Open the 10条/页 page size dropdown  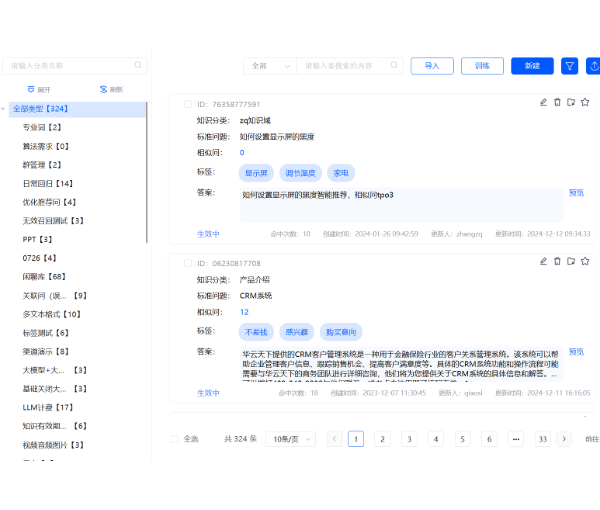pyautogui.click(x=293, y=439)
